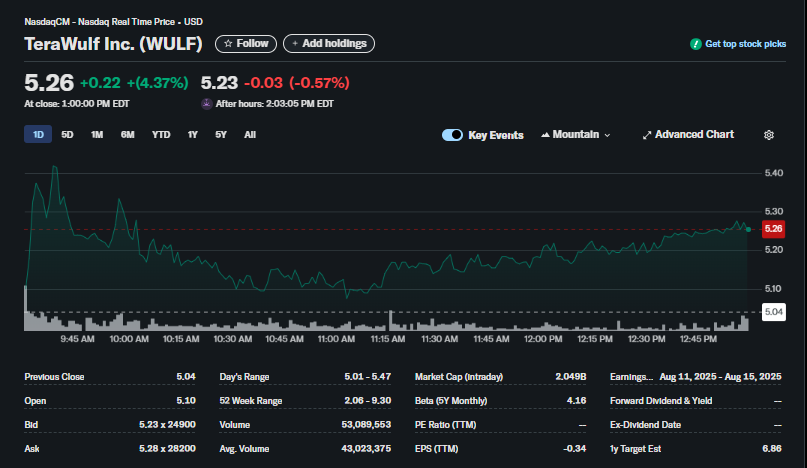807x468 pixels.
Task: Open Get top stock picks link
Action: [x=745, y=44]
